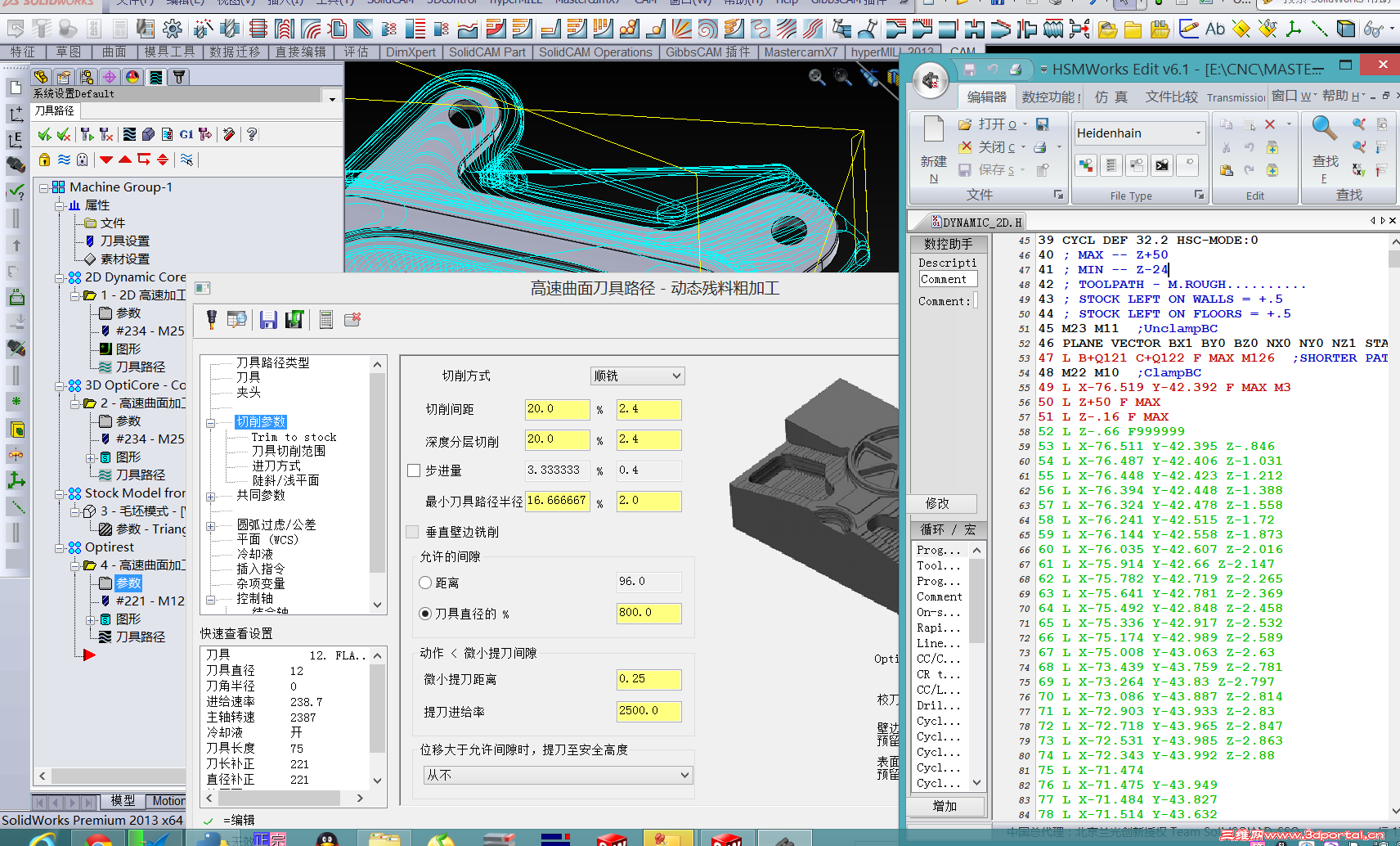Screen dimensions: 1400x846
Task: Click the print icon in HSMWorks quick access bar
Action: coord(1015,70)
